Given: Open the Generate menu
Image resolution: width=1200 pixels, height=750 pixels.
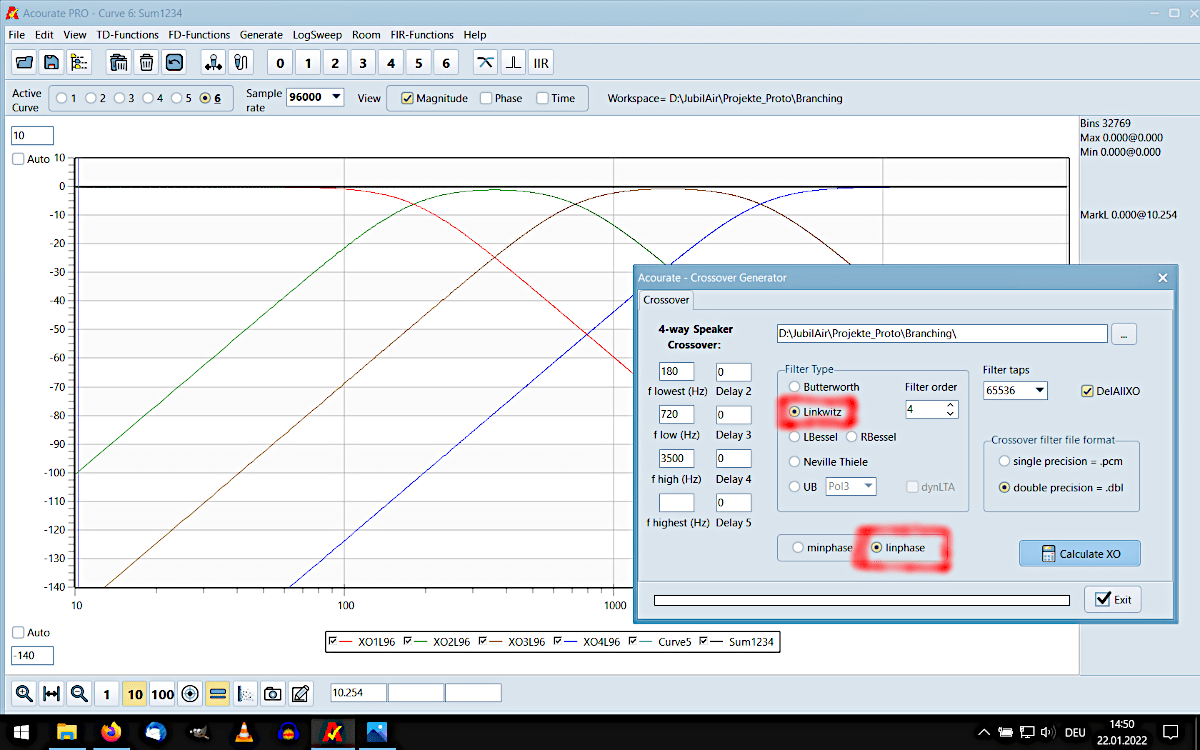Looking at the screenshot, I should pyautogui.click(x=261, y=34).
